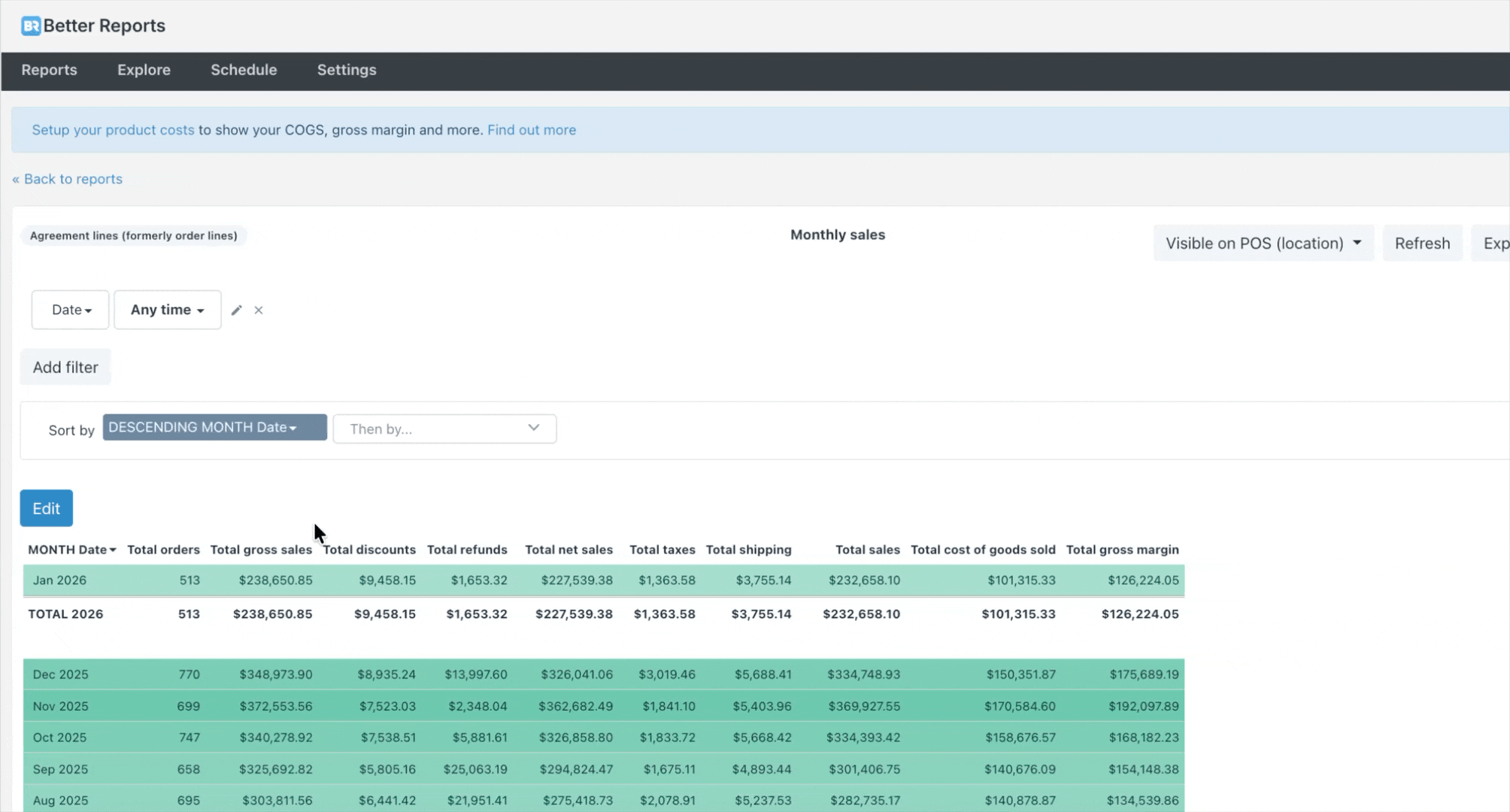This screenshot has height=812, width=1510.
Task: Open the Settings menu item
Action: (347, 70)
